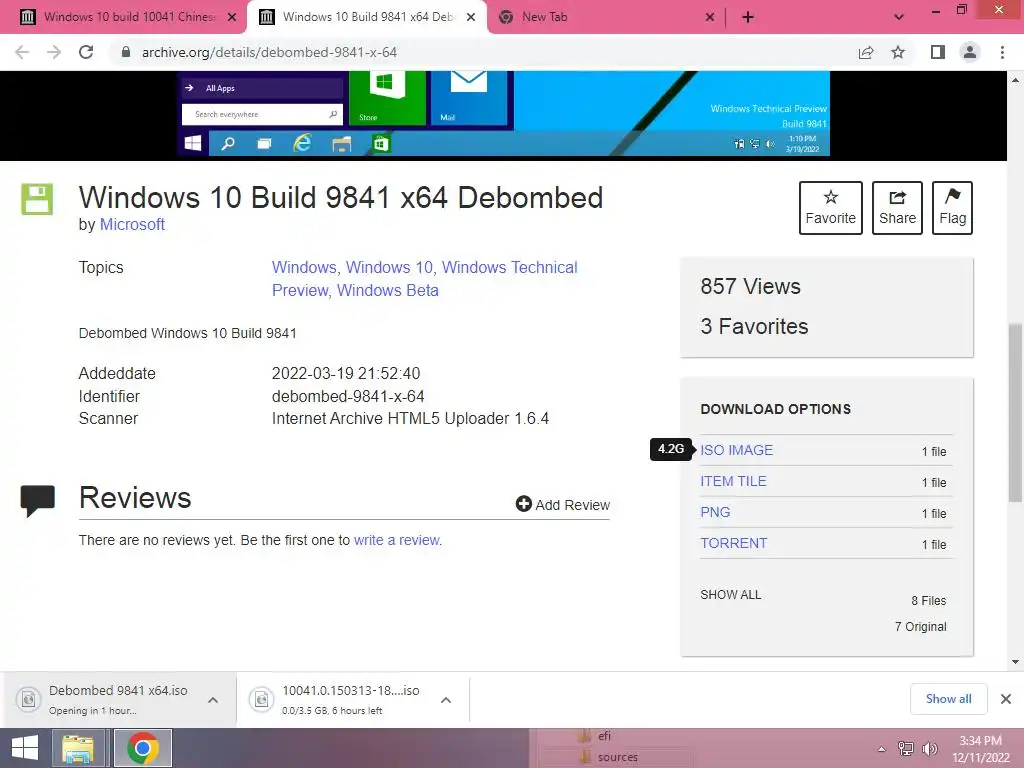Open File Explorer from taskbar
The height and width of the screenshot is (768, 1024).
78,748
